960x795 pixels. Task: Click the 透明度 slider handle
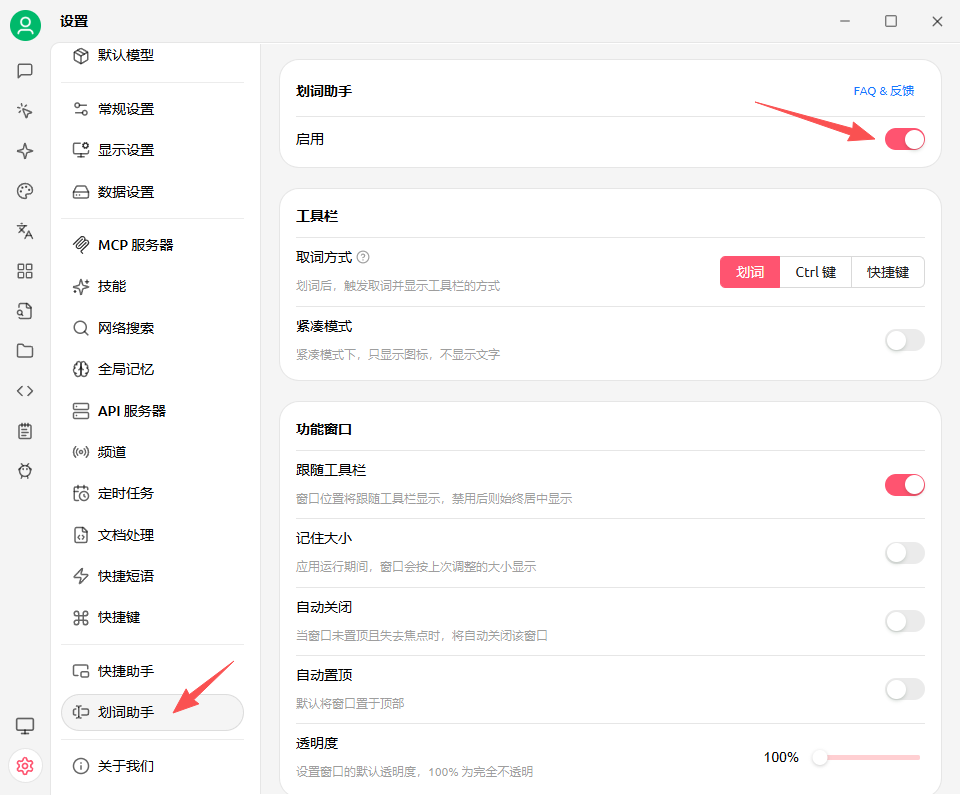pos(820,758)
